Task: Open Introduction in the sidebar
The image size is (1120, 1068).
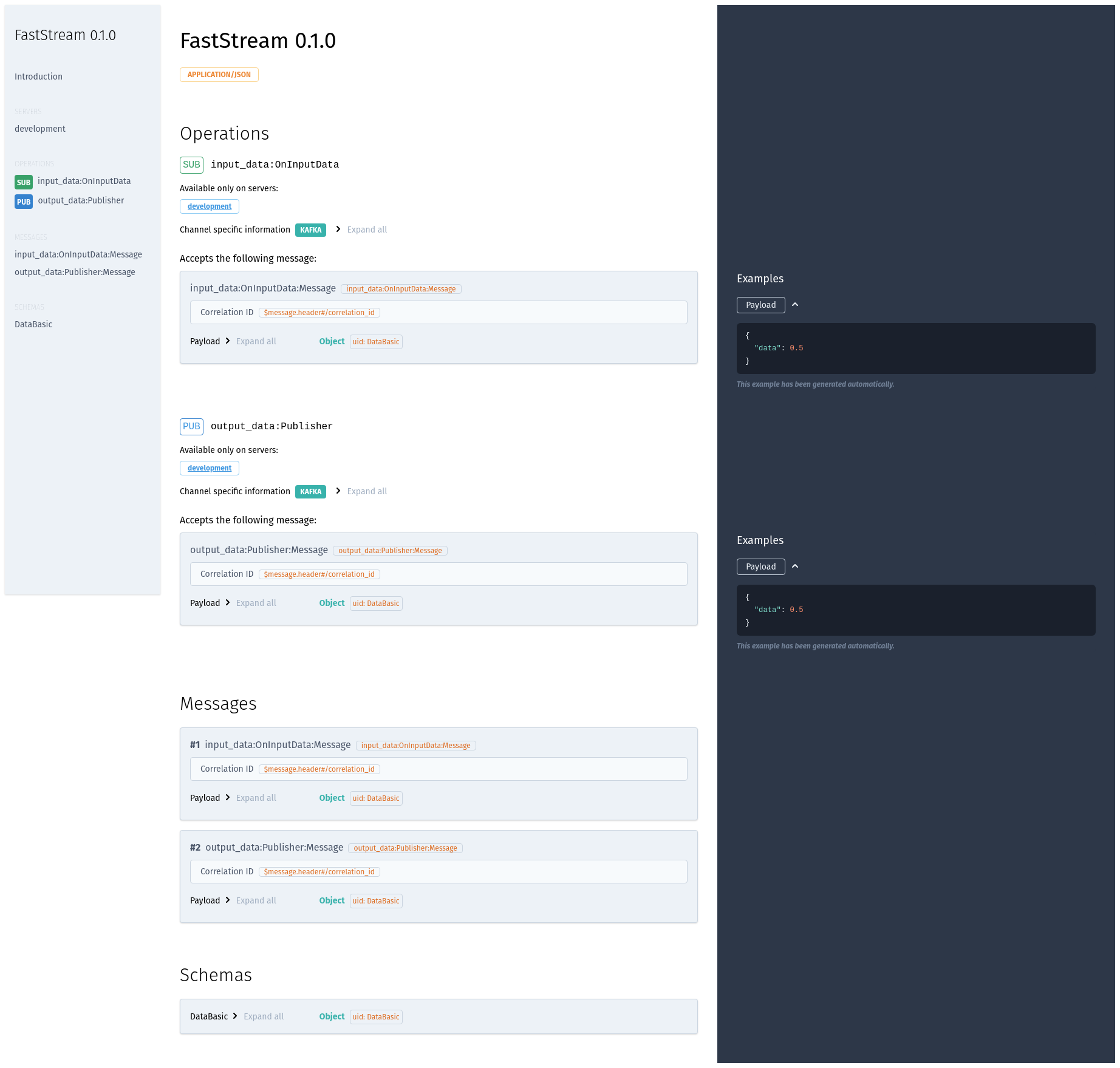Action: [38, 77]
